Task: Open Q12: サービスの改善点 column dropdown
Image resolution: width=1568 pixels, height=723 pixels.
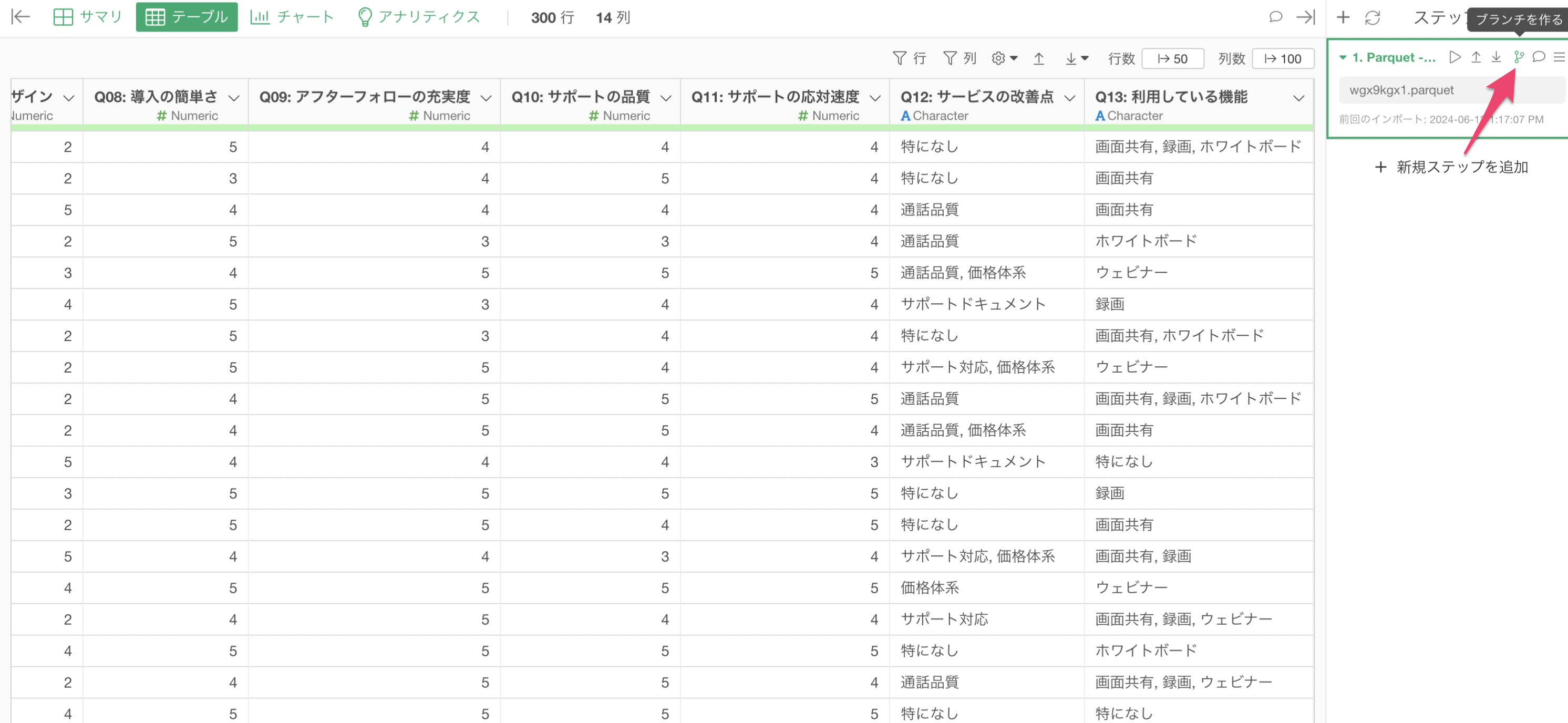Action: coord(1069,98)
